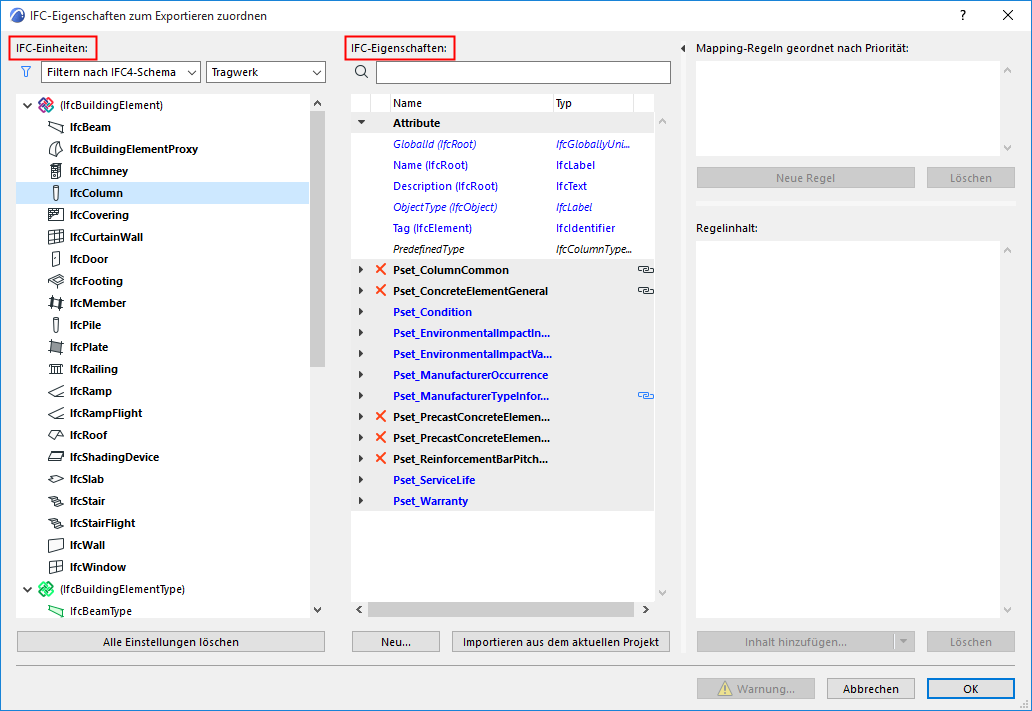The height and width of the screenshot is (711, 1032).
Task: Select the 'Description (IfcRoot)' attribute row
Action: (x=503, y=186)
